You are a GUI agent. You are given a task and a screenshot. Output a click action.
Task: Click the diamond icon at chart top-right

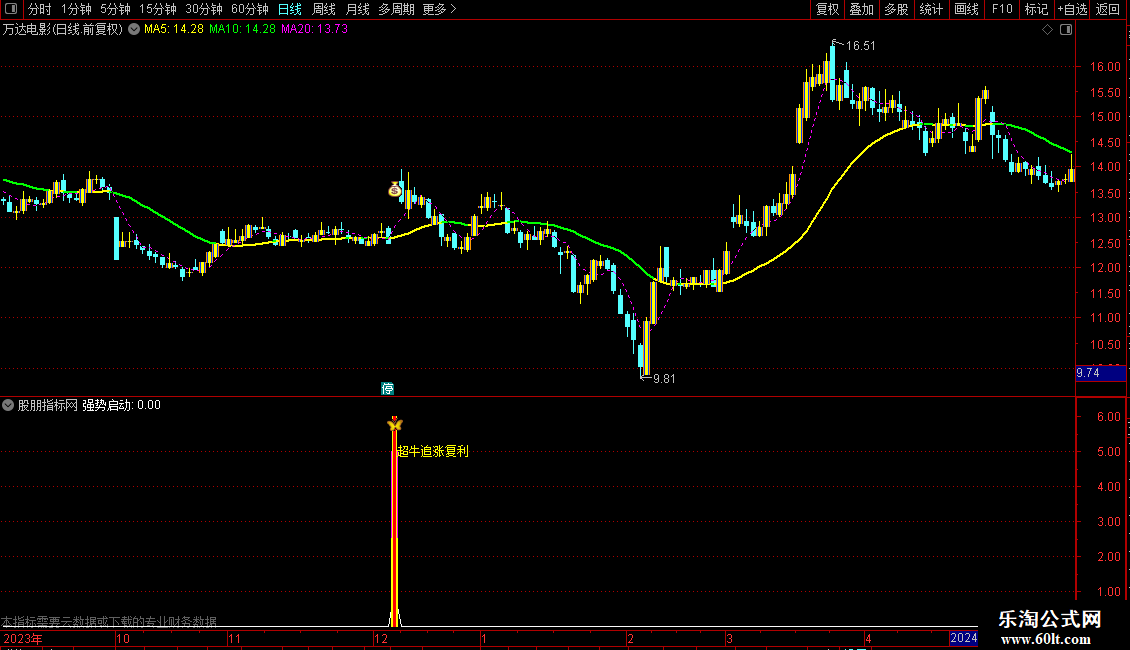pyautogui.click(x=1047, y=29)
